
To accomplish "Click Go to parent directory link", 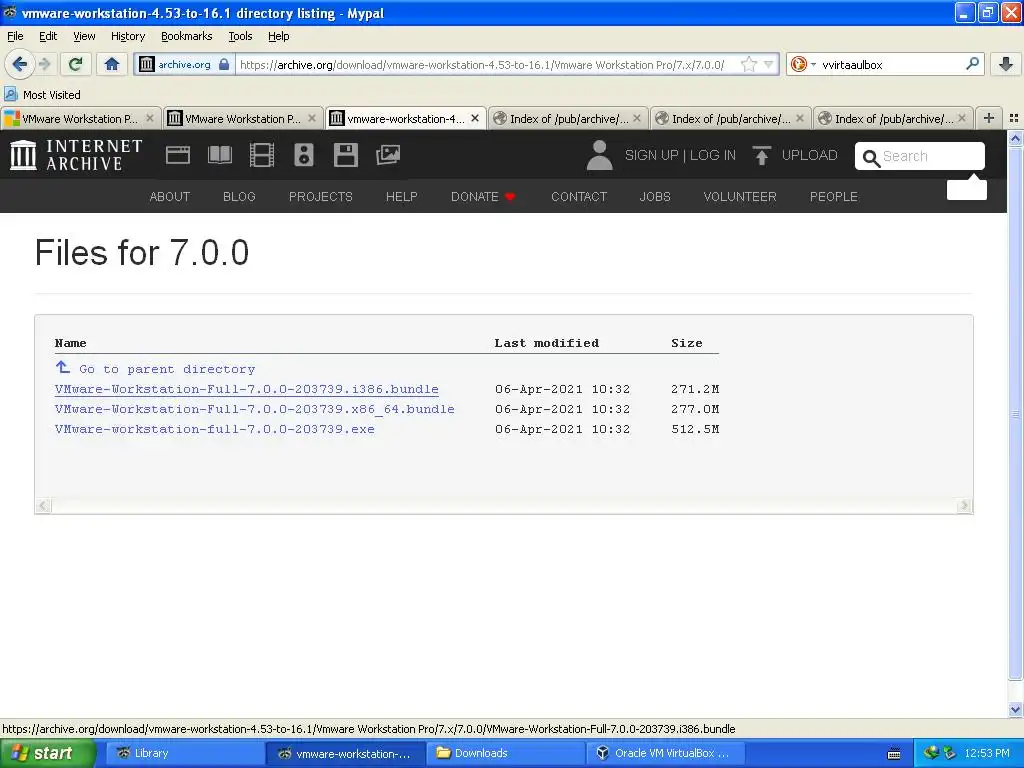I will pos(155,368).
